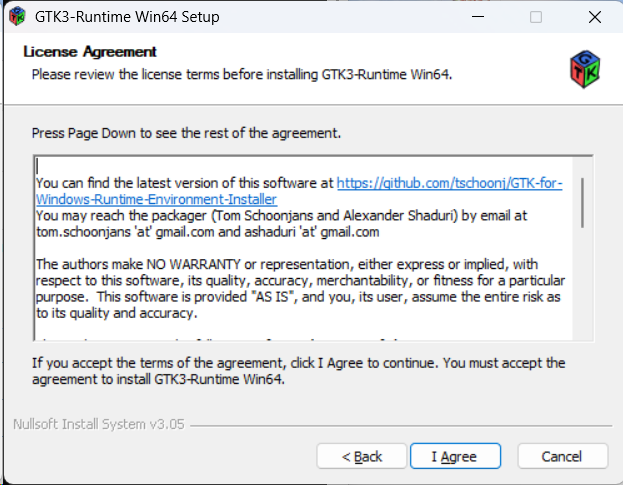Minimize the setup window
623x485 pixels.
tap(478, 17)
